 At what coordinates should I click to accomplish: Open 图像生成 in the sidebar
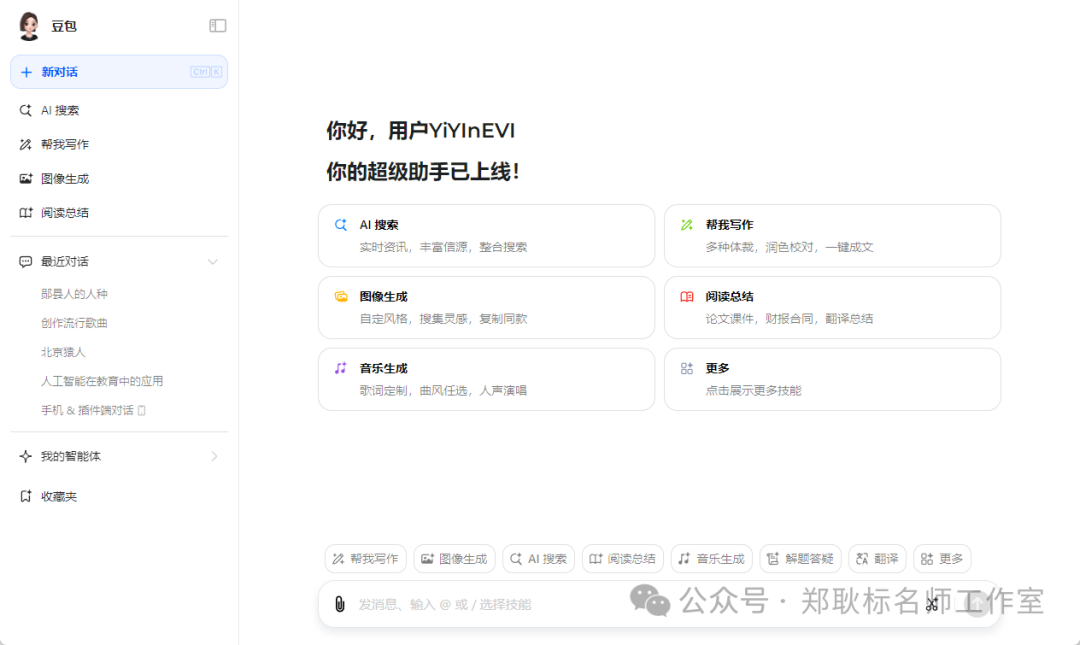(x=119, y=178)
